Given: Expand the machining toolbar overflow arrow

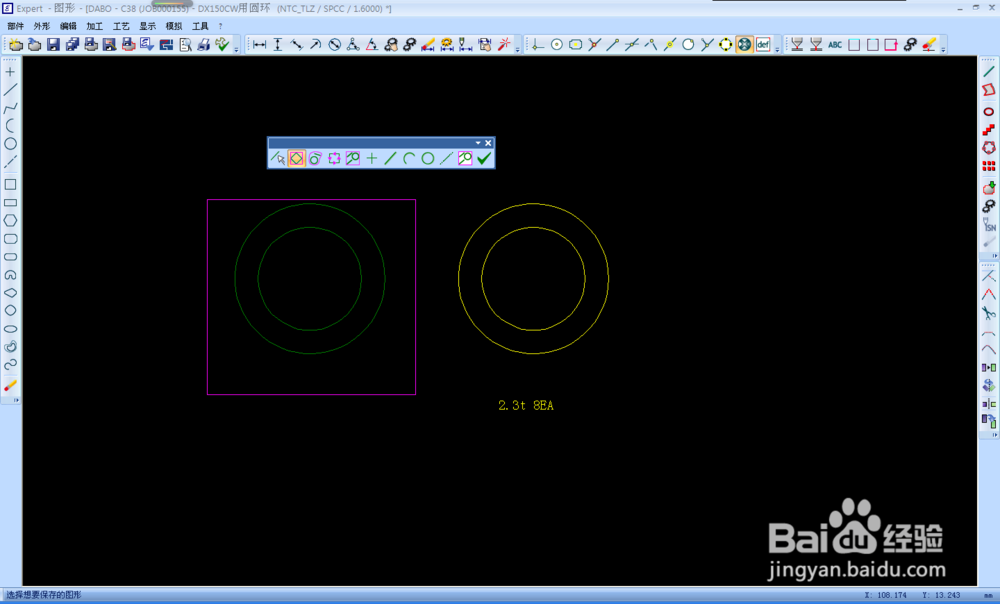Looking at the screenshot, I should coord(943,48).
